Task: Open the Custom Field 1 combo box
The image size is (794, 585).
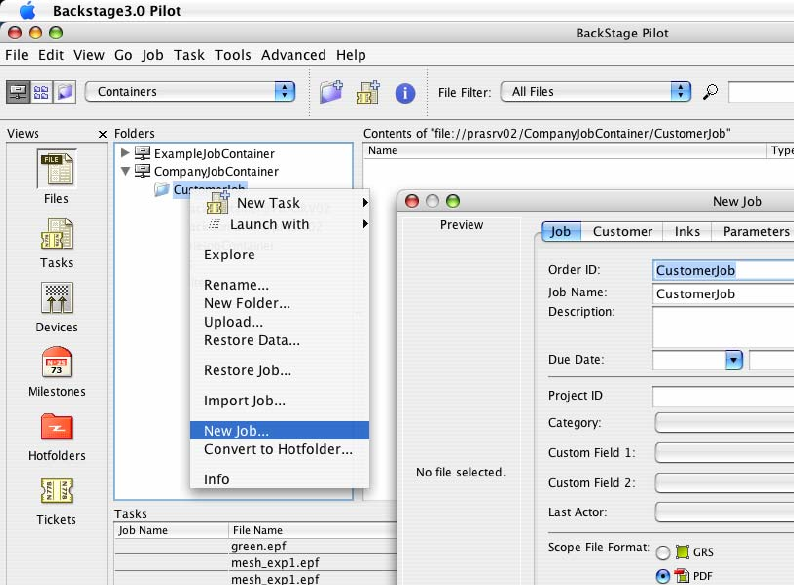Action: pos(724,453)
